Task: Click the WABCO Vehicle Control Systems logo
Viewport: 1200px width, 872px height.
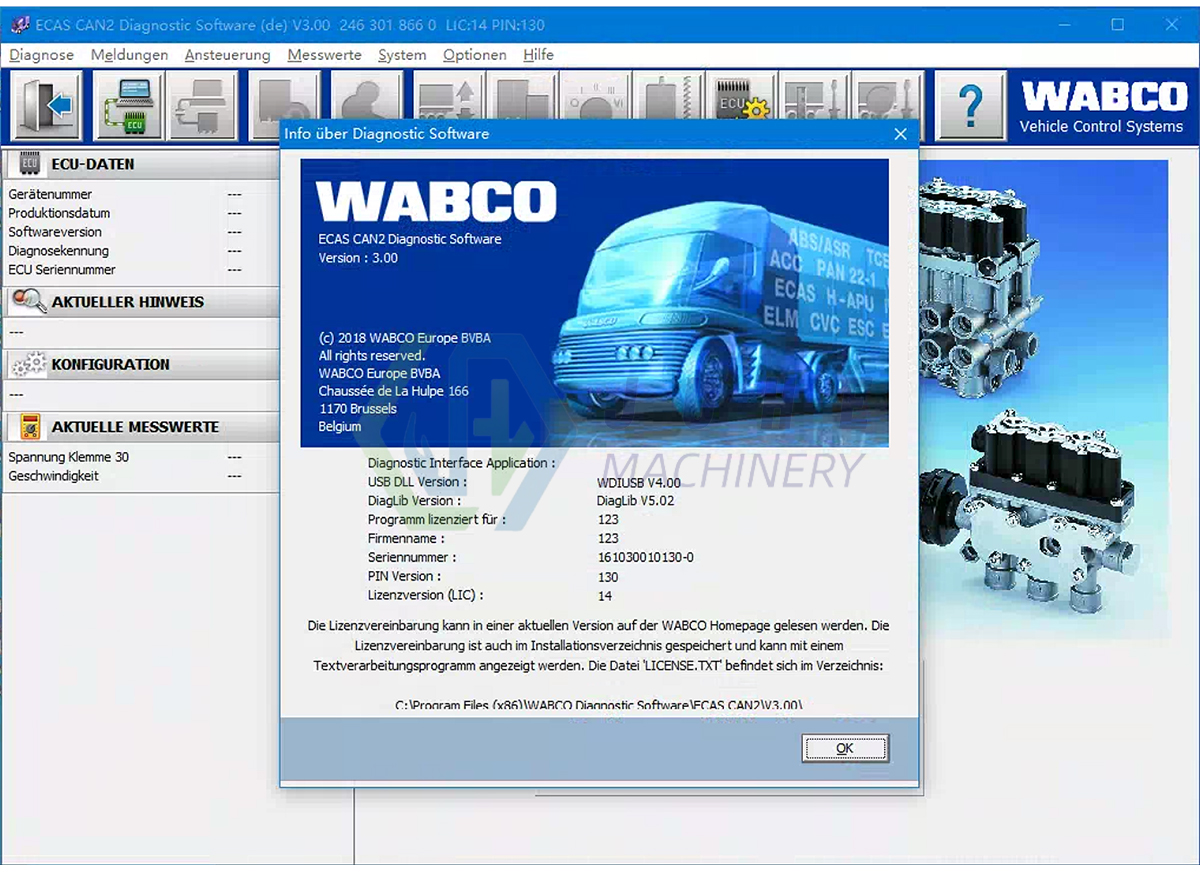Action: (1103, 104)
